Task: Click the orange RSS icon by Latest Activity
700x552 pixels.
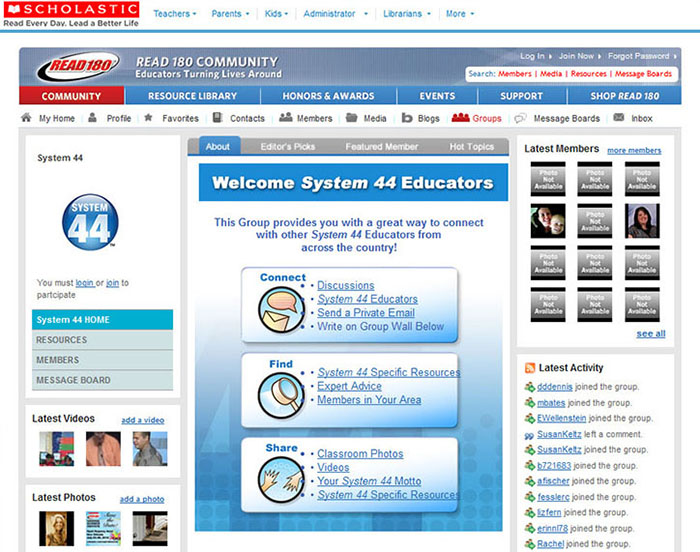Action: pyautogui.click(x=530, y=368)
